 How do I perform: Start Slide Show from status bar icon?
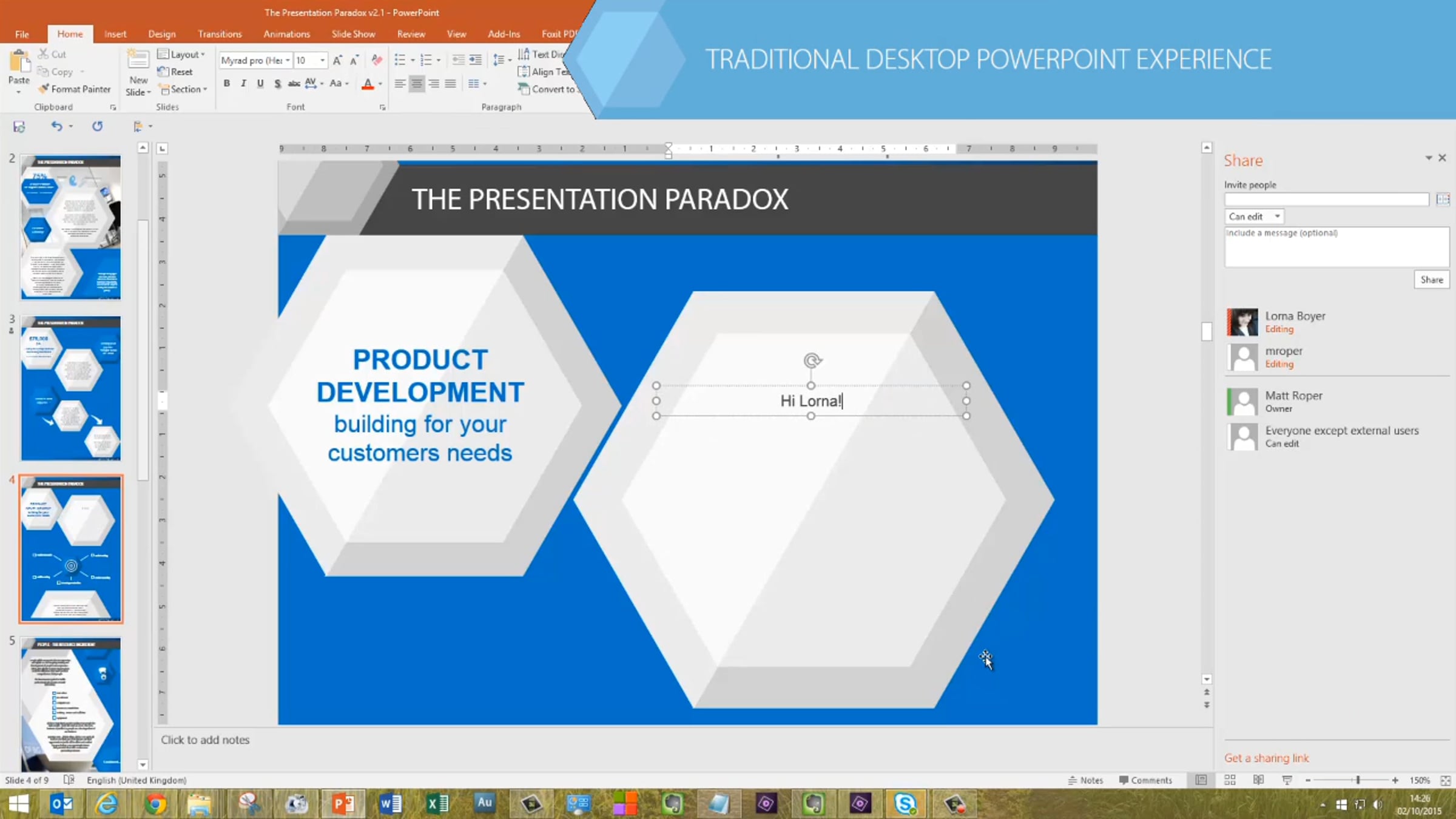click(x=1287, y=780)
